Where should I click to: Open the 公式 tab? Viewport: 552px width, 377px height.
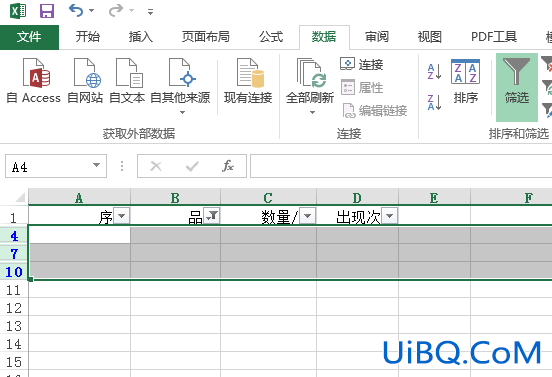[x=271, y=37]
